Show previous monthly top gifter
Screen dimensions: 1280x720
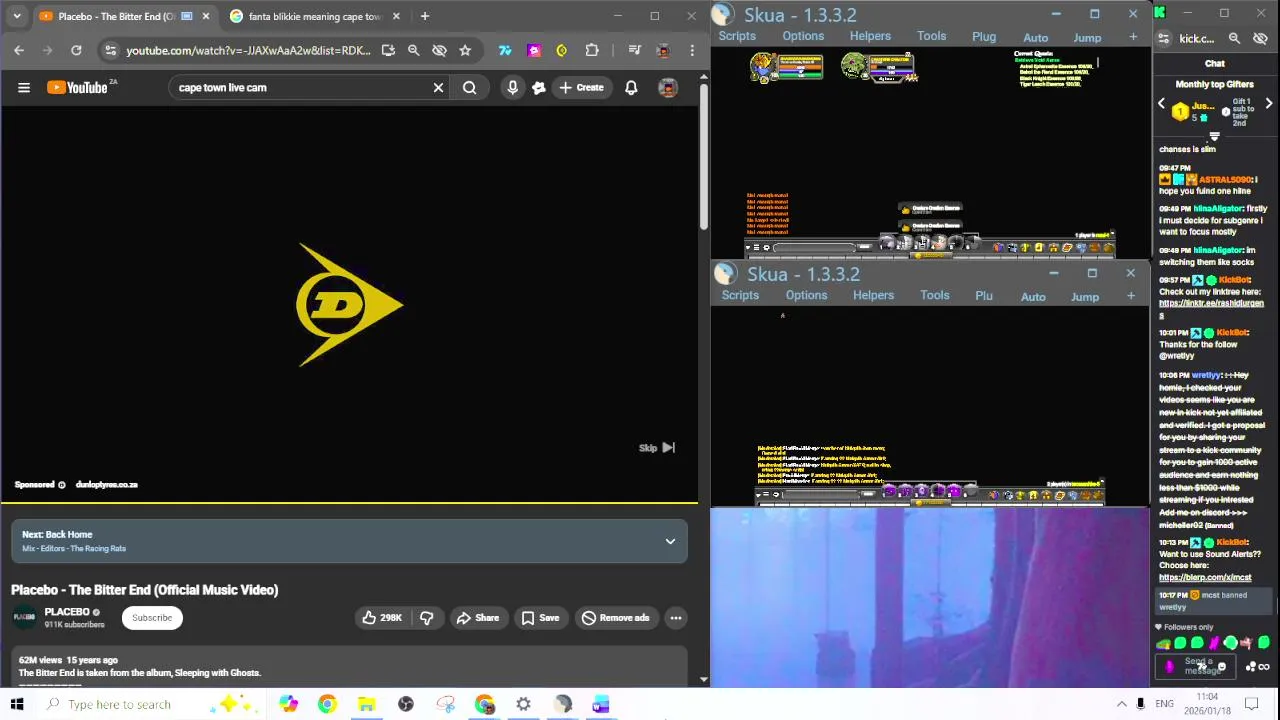click(x=1161, y=104)
